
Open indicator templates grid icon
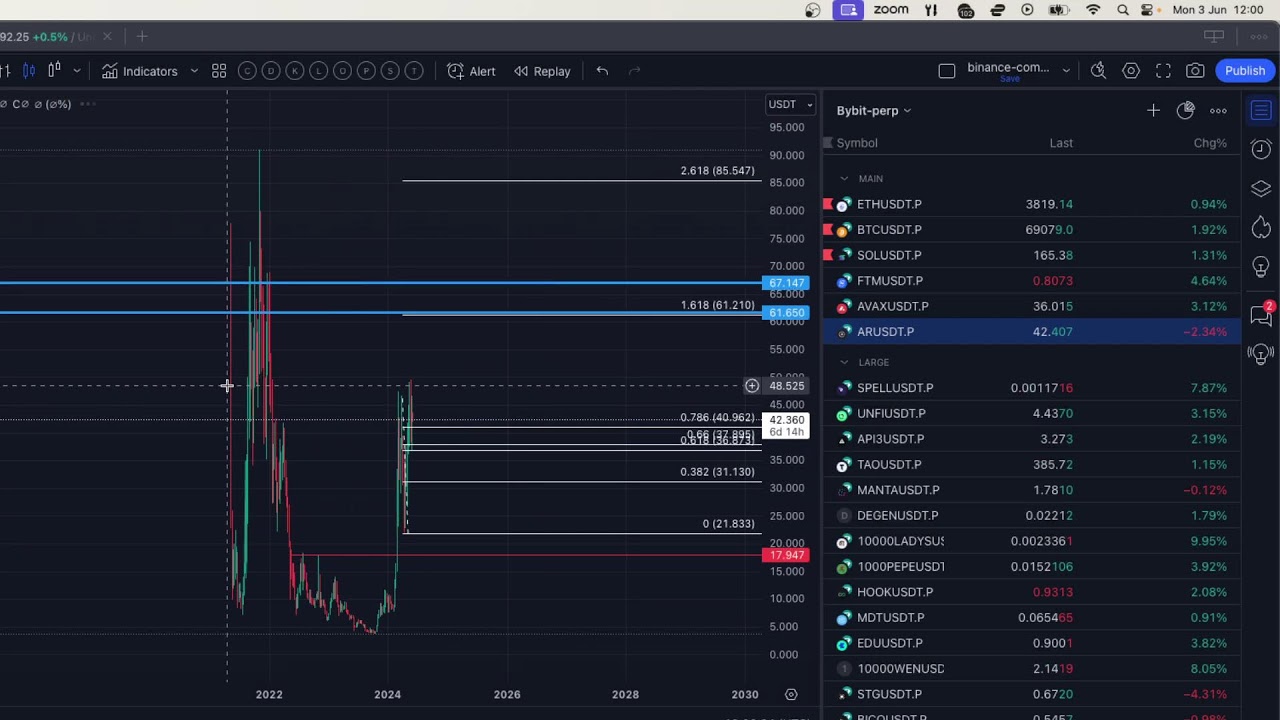219,71
